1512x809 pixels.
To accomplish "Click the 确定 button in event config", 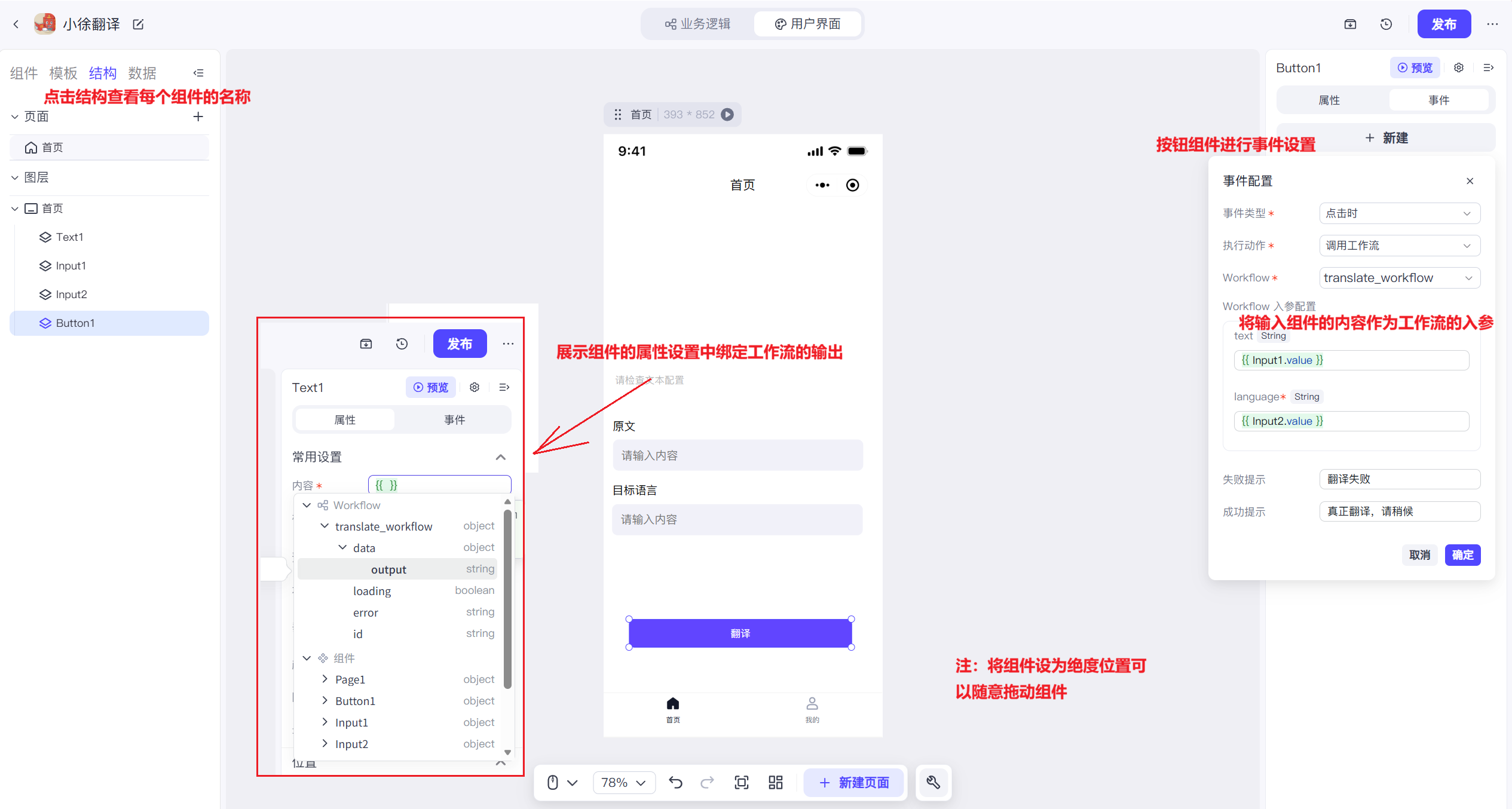I will point(1462,555).
